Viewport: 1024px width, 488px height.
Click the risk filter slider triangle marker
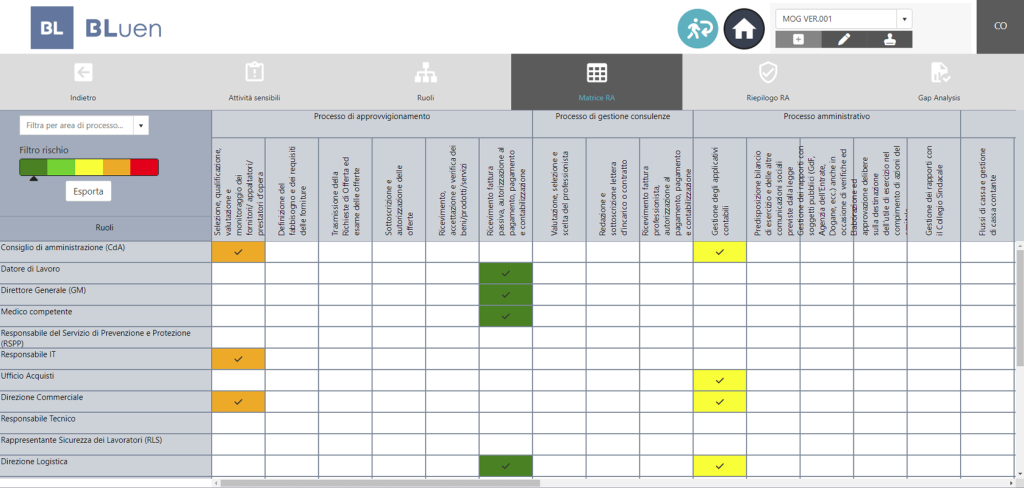(33, 178)
